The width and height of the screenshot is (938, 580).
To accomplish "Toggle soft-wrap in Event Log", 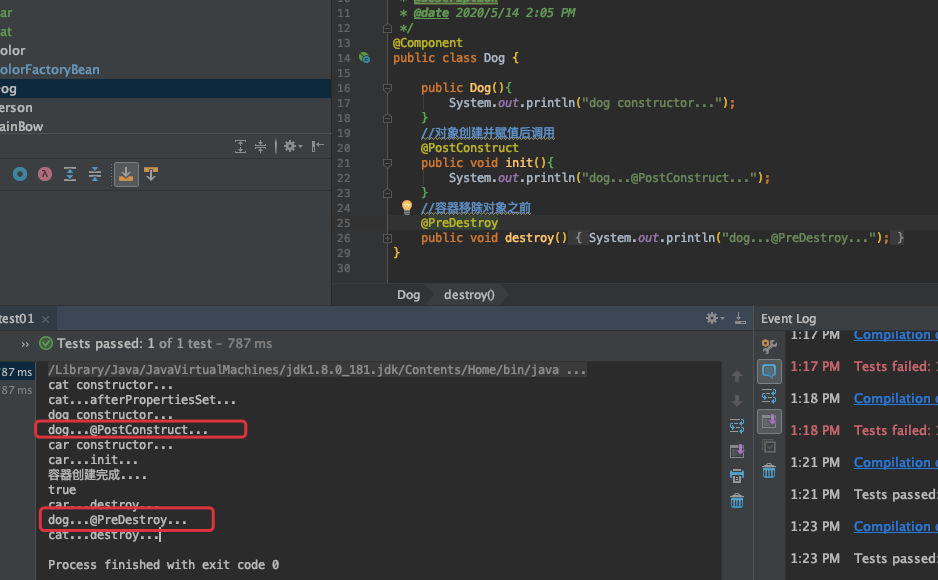I will coord(769,396).
